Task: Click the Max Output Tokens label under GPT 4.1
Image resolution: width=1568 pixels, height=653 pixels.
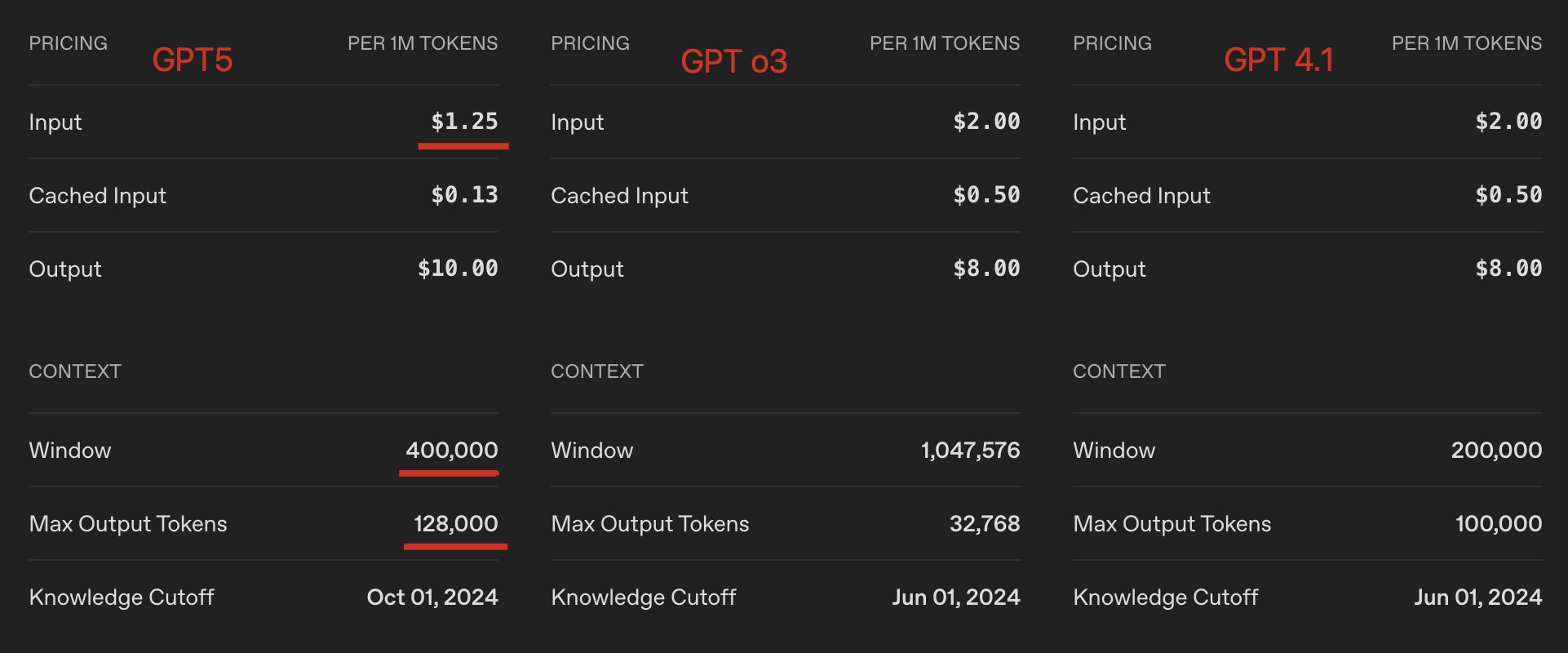Action: tap(1172, 524)
